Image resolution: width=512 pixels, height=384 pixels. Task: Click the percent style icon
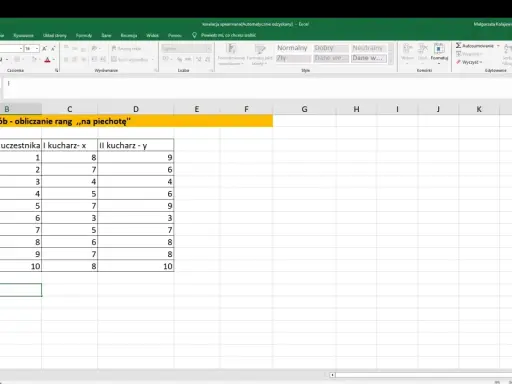(180, 60)
